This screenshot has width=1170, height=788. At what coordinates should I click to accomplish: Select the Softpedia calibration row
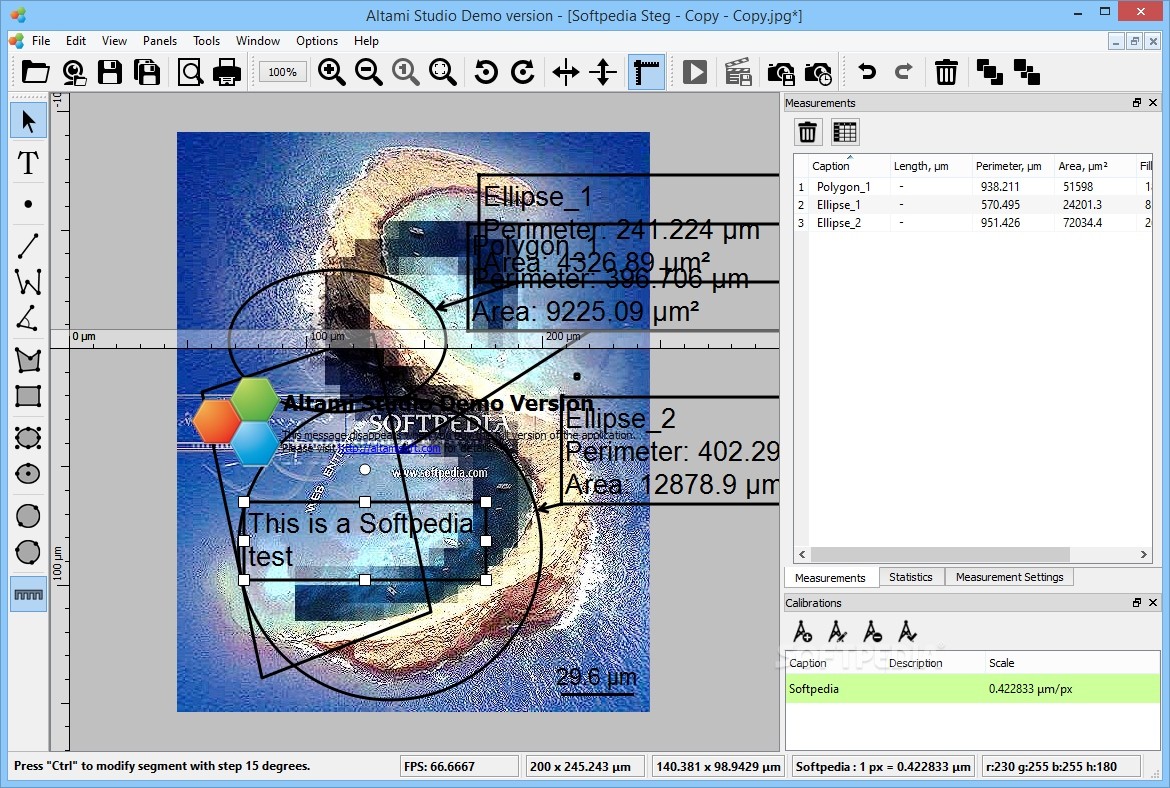(x=972, y=689)
